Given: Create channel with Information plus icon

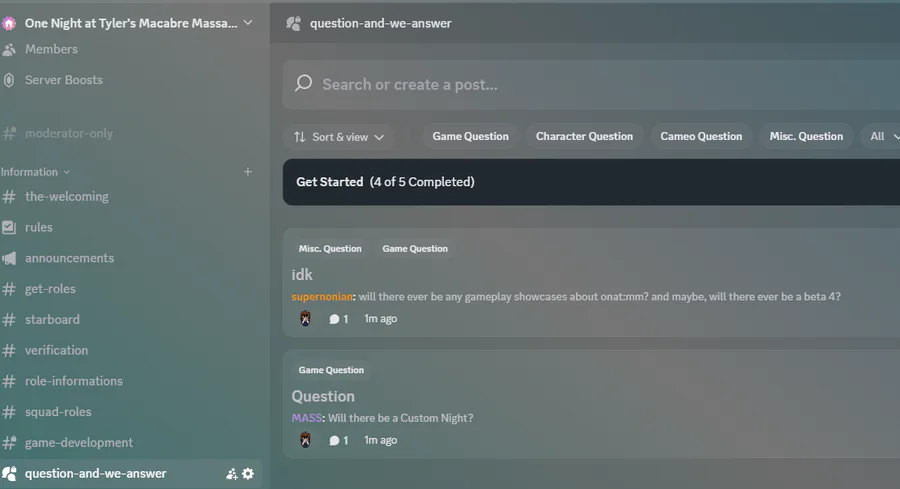Looking at the screenshot, I should [248, 172].
